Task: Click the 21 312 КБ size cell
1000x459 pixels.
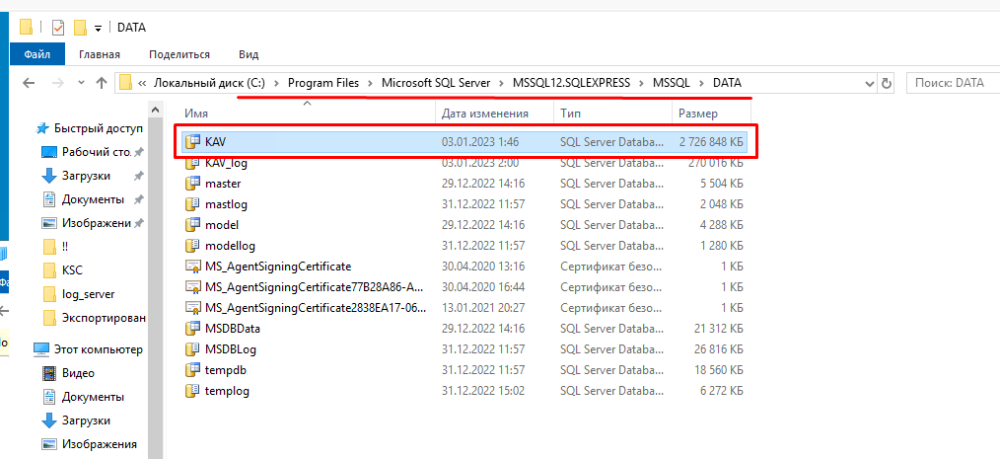Action: click(x=719, y=328)
